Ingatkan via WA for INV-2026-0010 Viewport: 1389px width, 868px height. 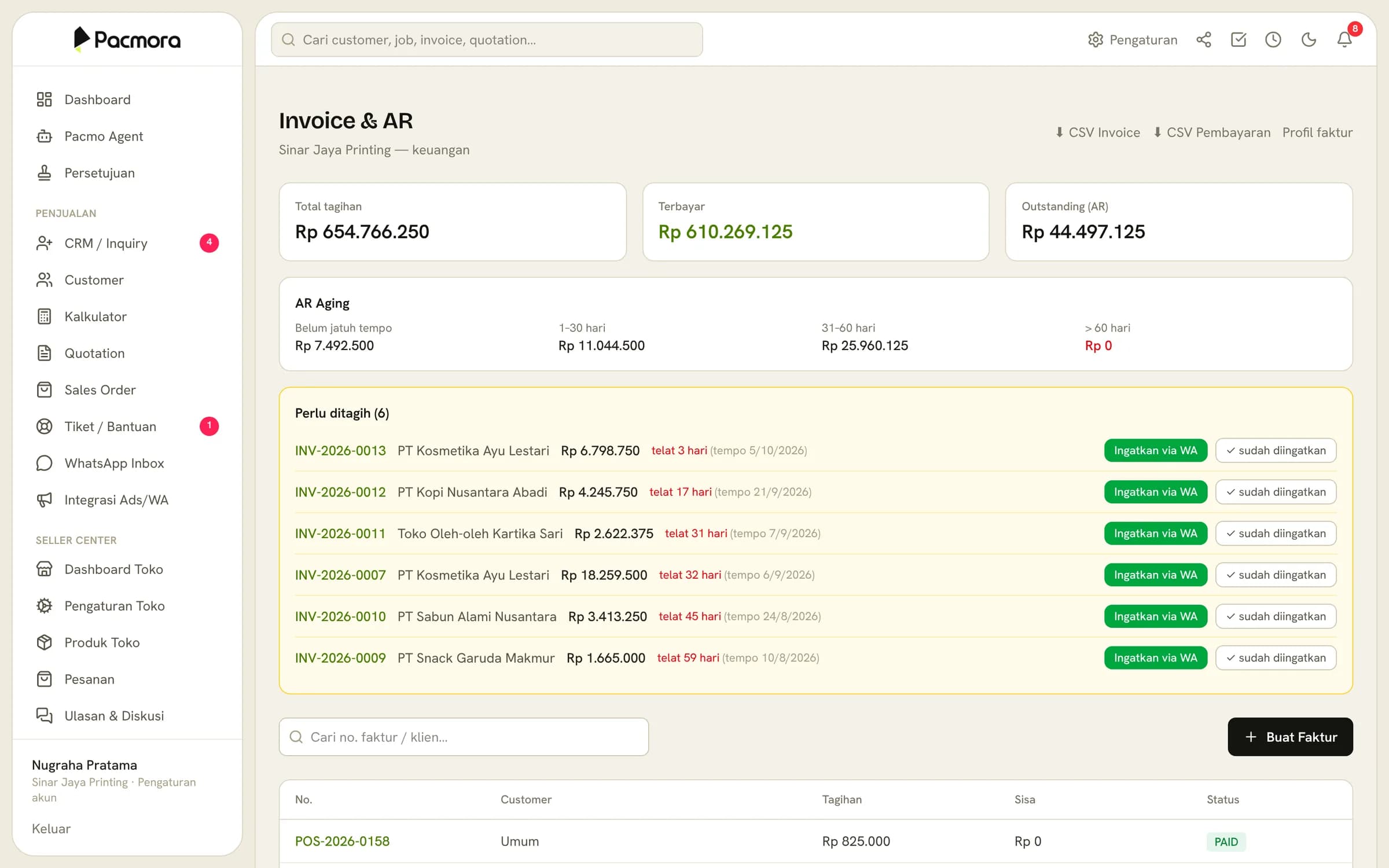point(1156,616)
